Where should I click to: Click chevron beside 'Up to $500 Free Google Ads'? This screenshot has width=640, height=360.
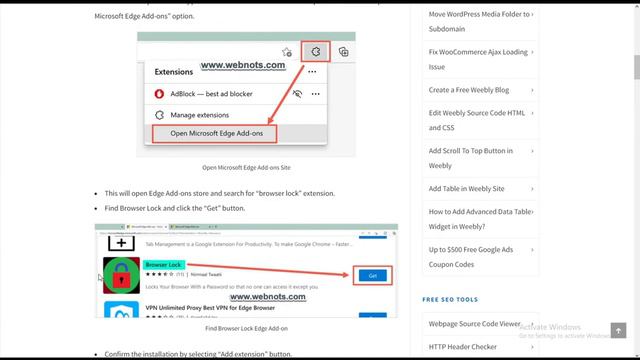click(x=532, y=250)
